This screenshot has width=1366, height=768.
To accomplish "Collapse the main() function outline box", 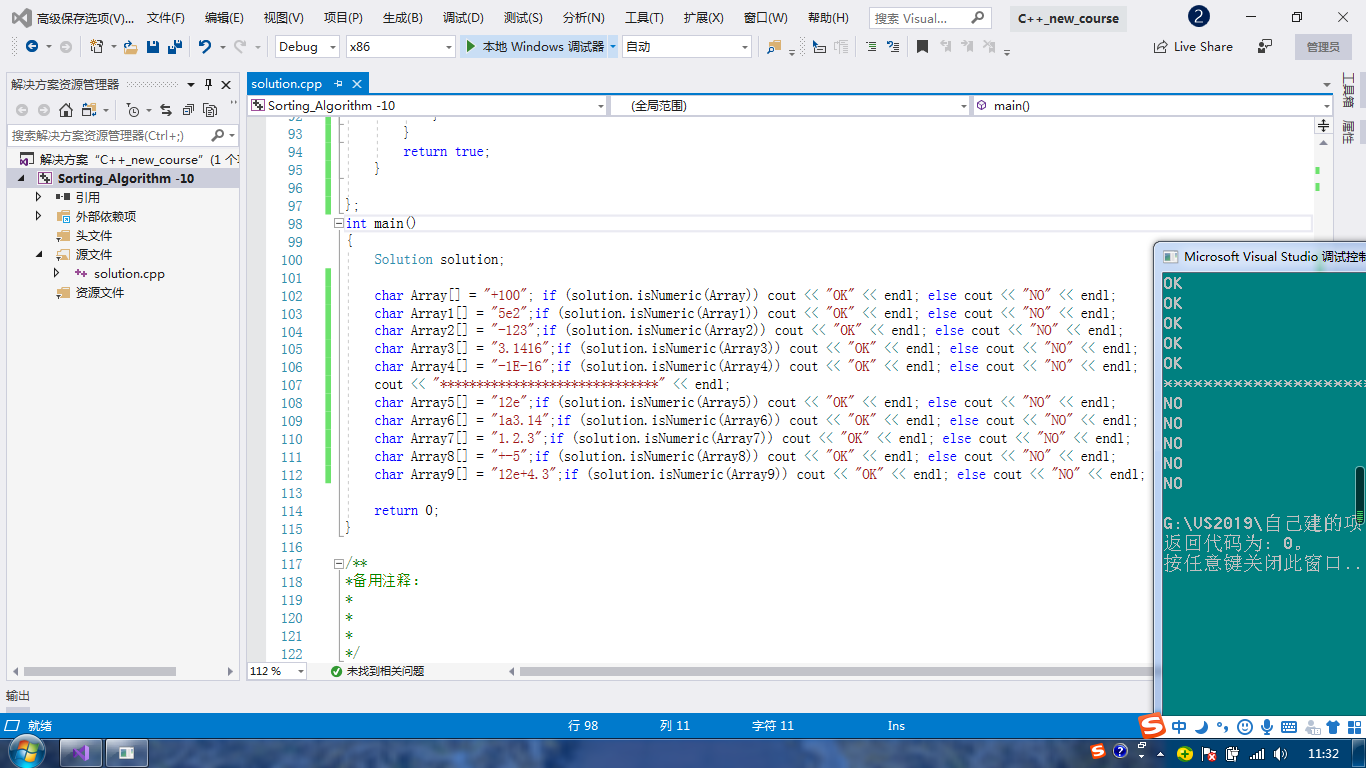I will coord(339,224).
